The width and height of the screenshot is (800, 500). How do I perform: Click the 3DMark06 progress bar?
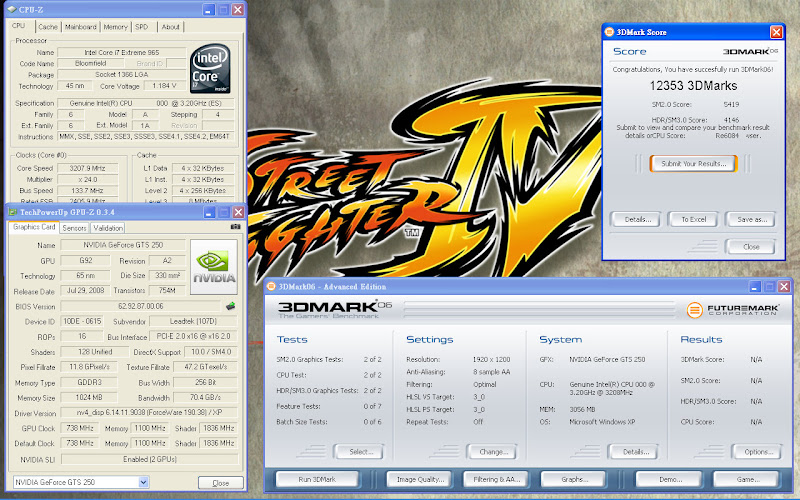tap(538, 309)
